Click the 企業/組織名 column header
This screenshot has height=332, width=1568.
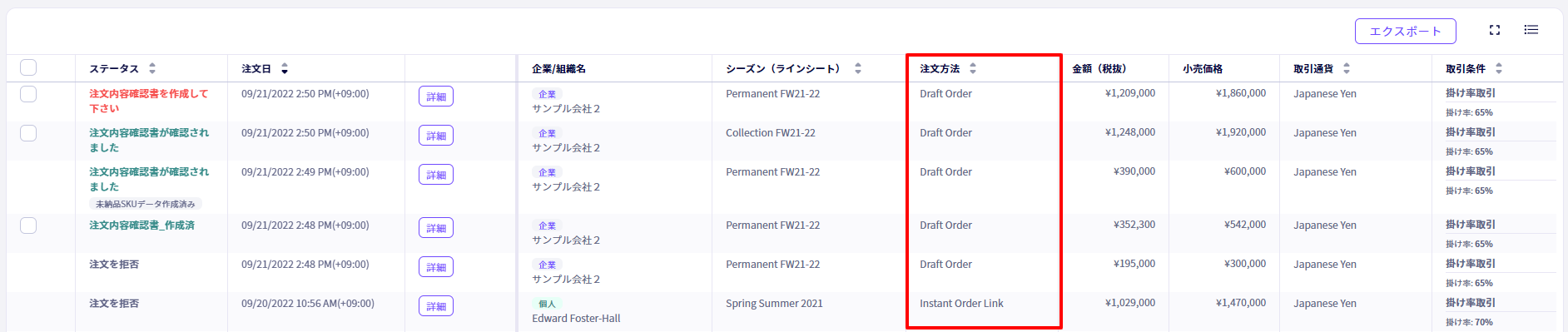click(559, 68)
